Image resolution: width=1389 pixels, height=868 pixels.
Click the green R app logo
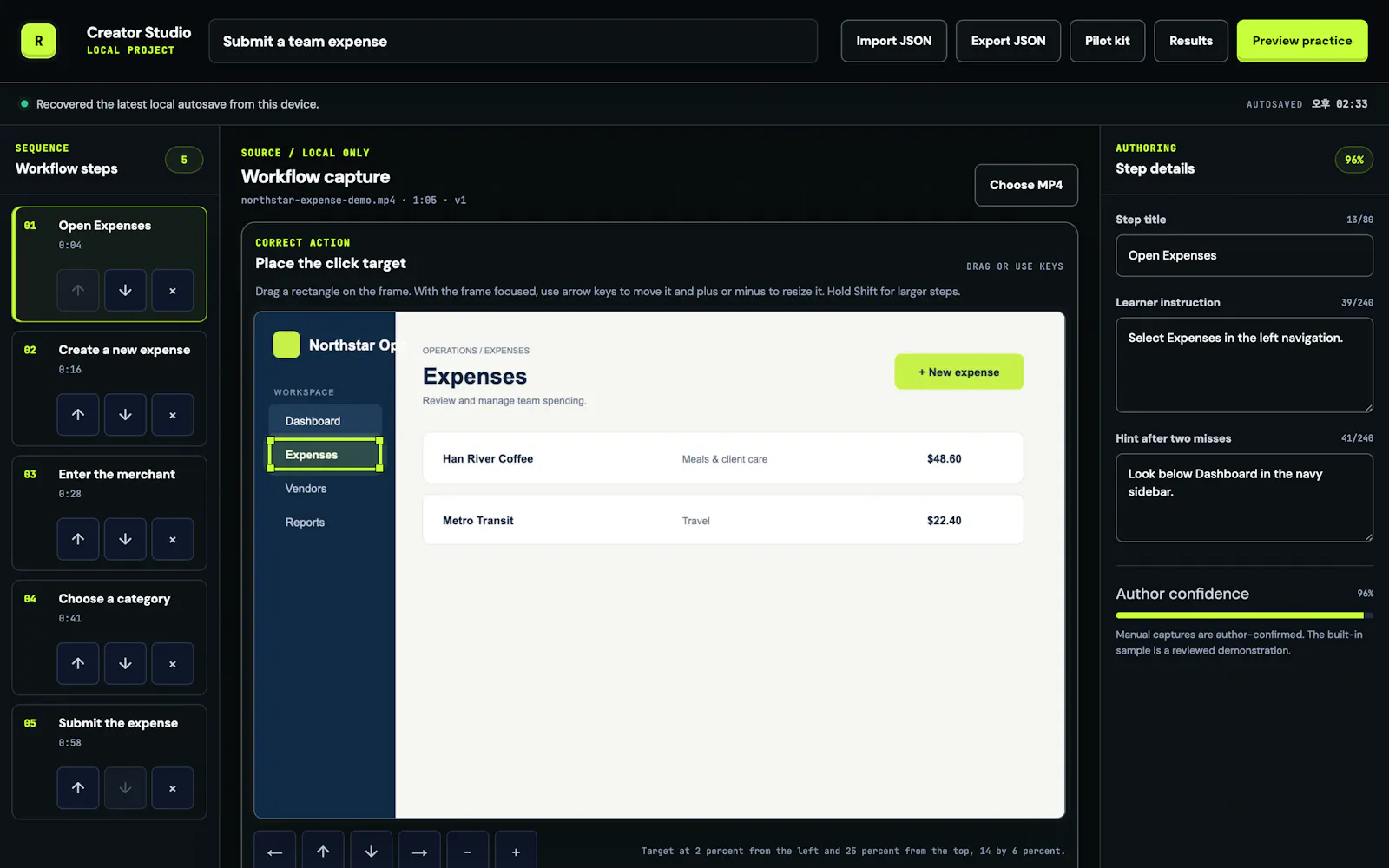(38, 41)
